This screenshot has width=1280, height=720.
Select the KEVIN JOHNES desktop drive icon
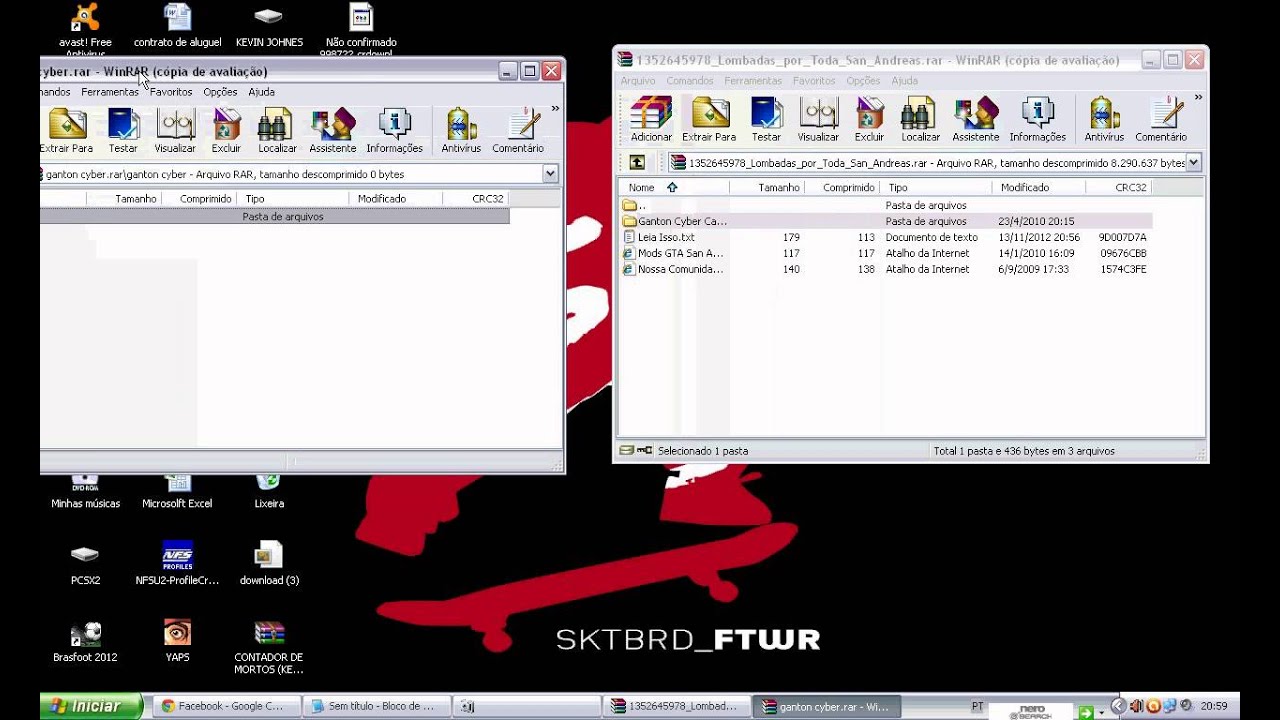[x=269, y=26]
